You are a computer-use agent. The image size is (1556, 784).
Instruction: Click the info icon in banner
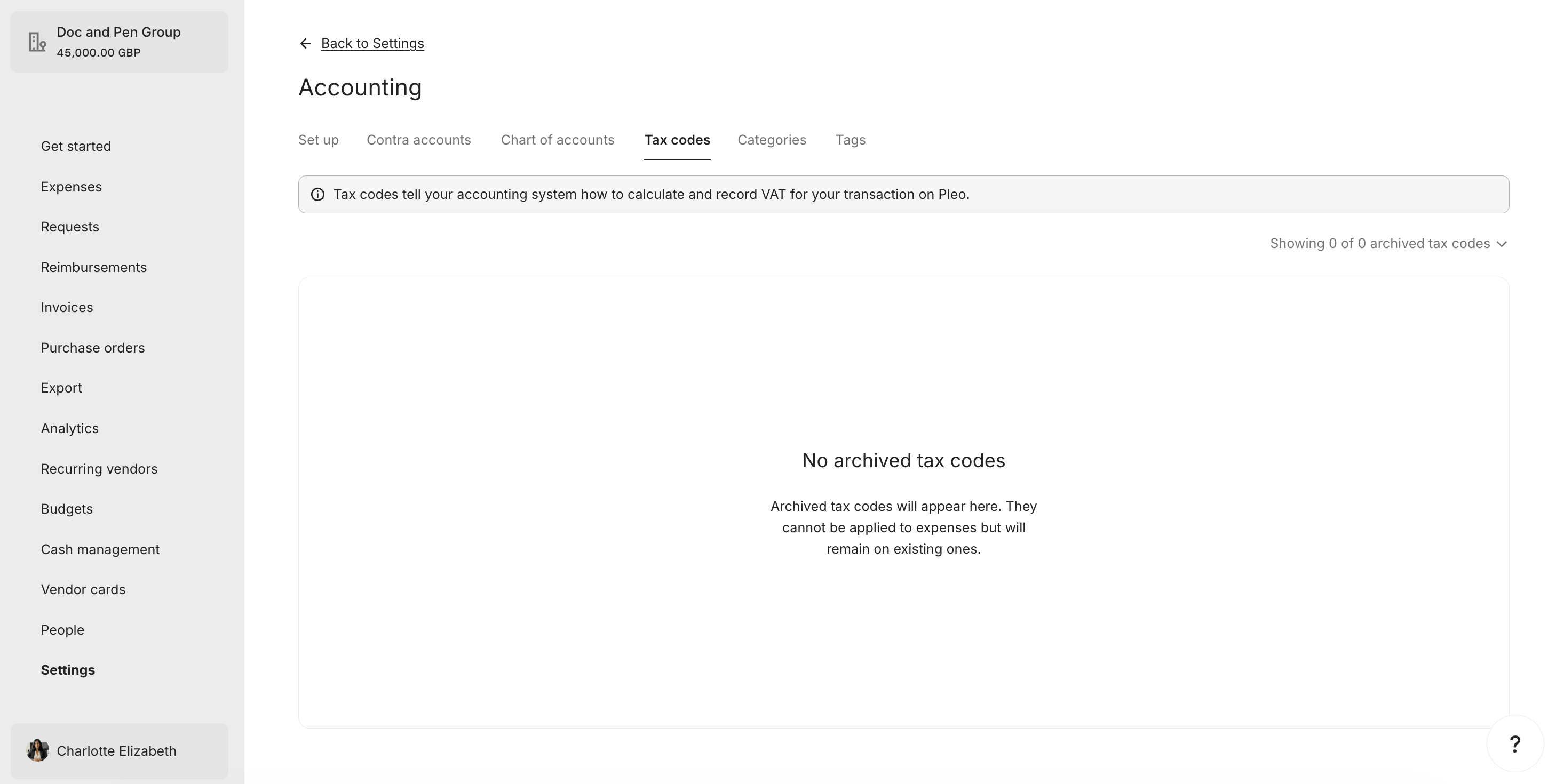pos(317,194)
